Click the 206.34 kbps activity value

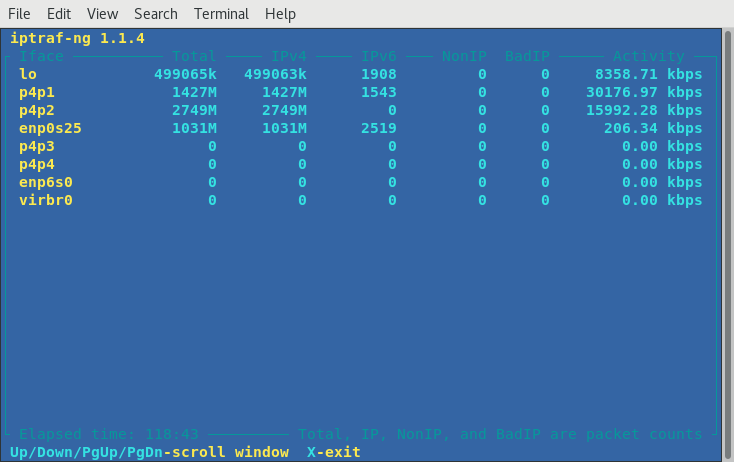coord(653,128)
